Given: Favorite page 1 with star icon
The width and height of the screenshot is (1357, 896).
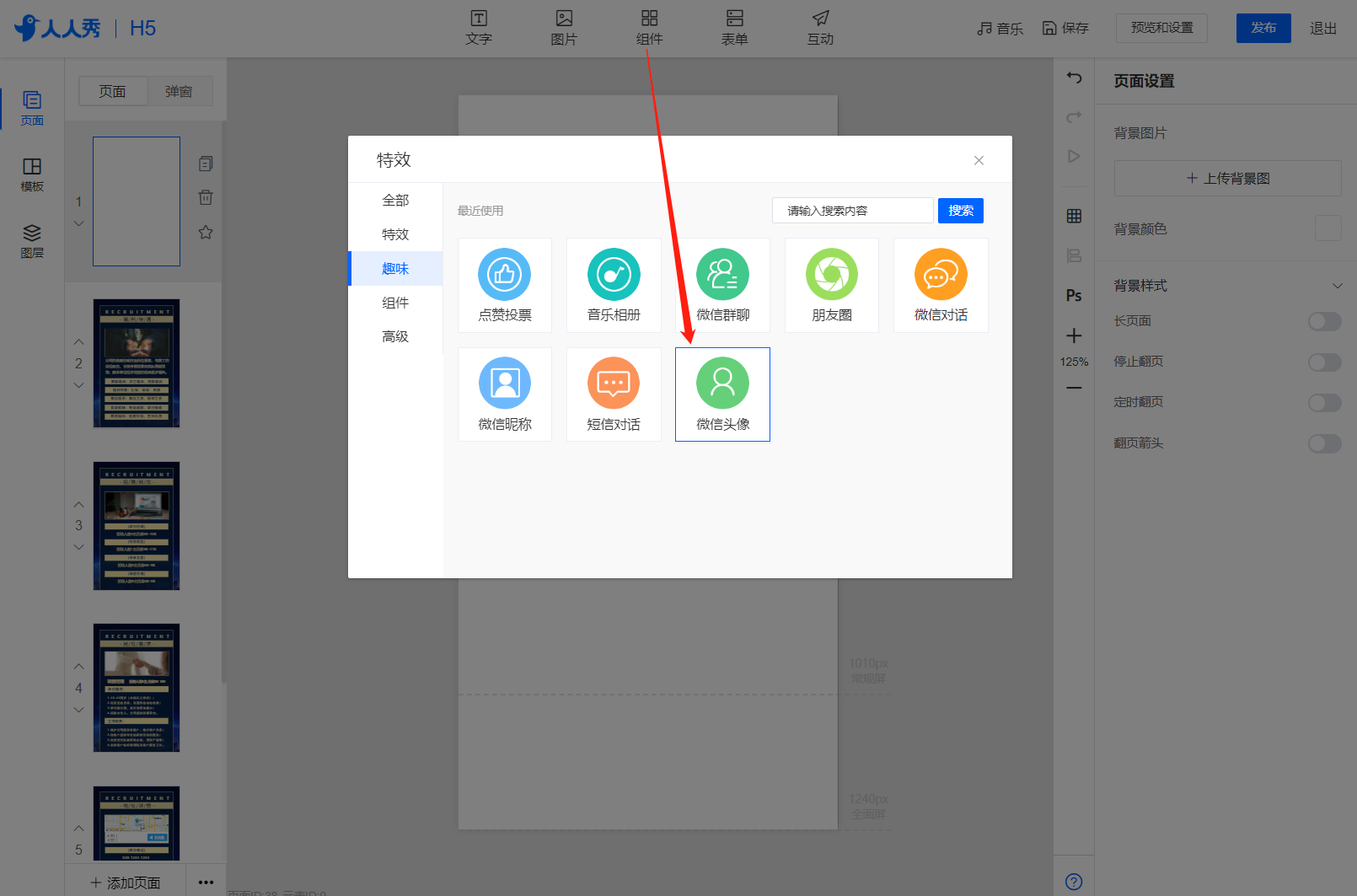Looking at the screenshot, I should click(206, 232).
